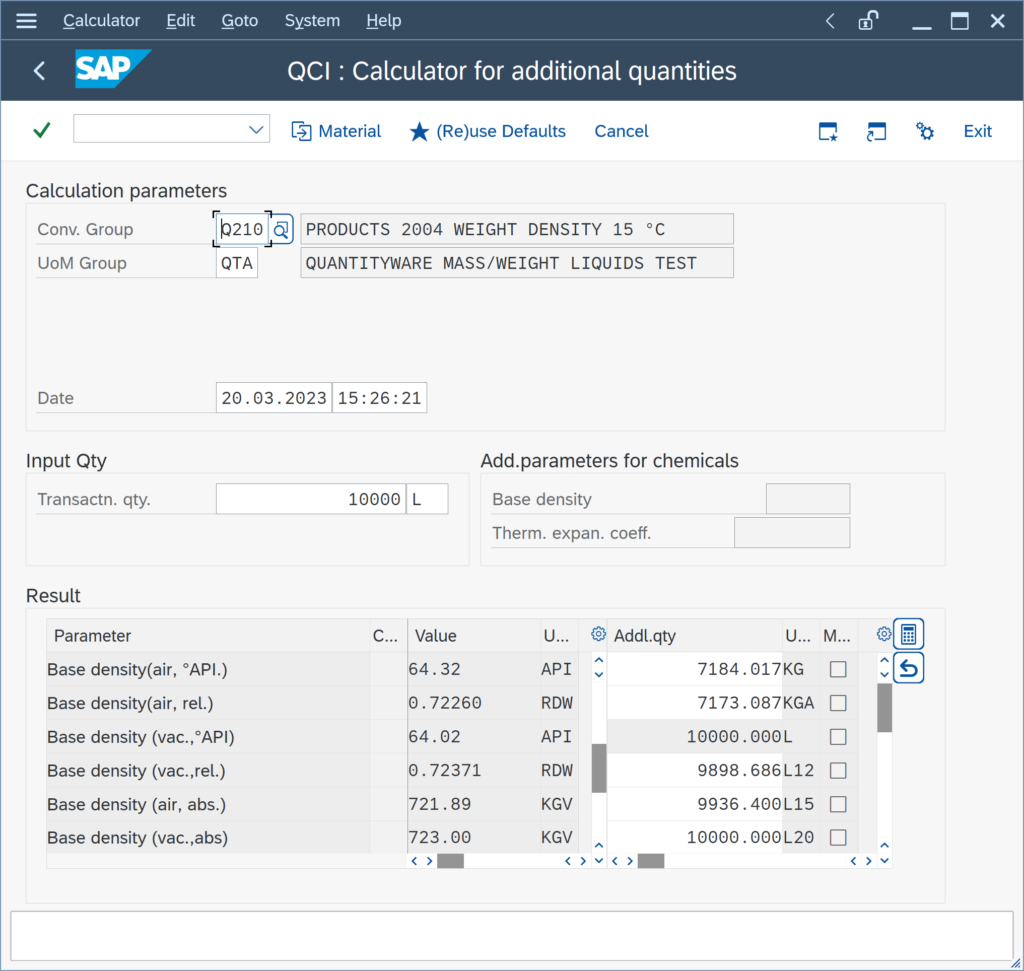Screen dimensions: 1024x971
Task: Open the System menu
Action: [312, 21]
